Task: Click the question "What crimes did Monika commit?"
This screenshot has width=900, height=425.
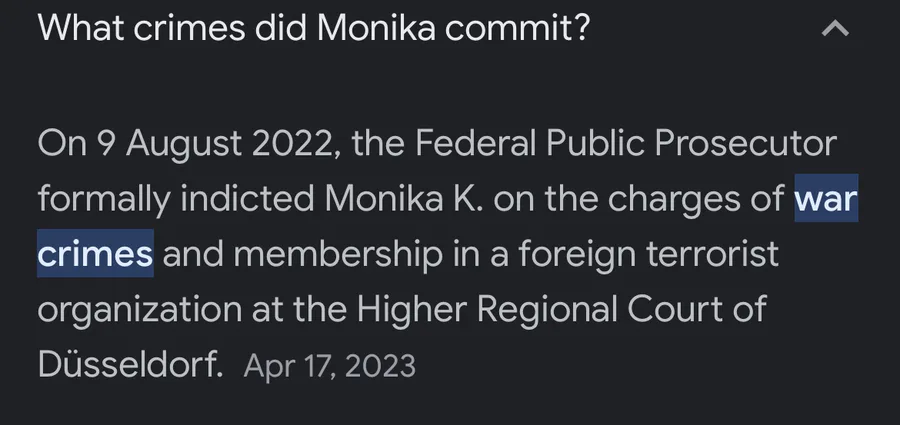Action: pyautogui.click(x=313, y=27)
